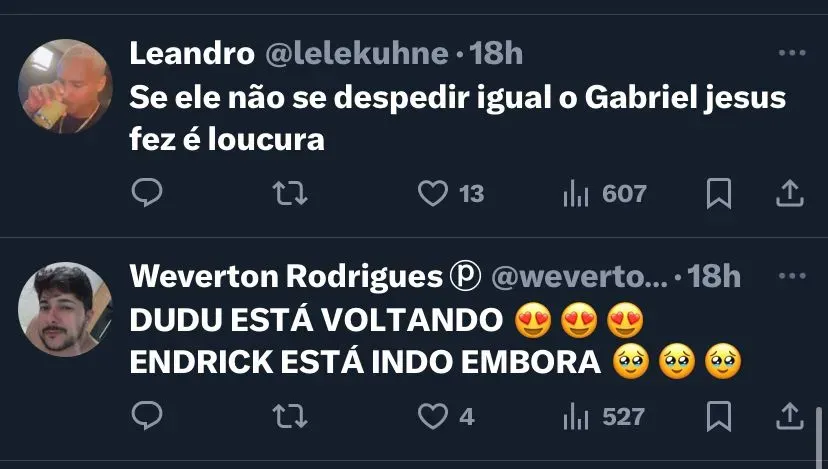The width and height of the screenshot is (828, 469).
Task: Share Weverton Rodrigues' tweet
Action: [x=789, y=416]
